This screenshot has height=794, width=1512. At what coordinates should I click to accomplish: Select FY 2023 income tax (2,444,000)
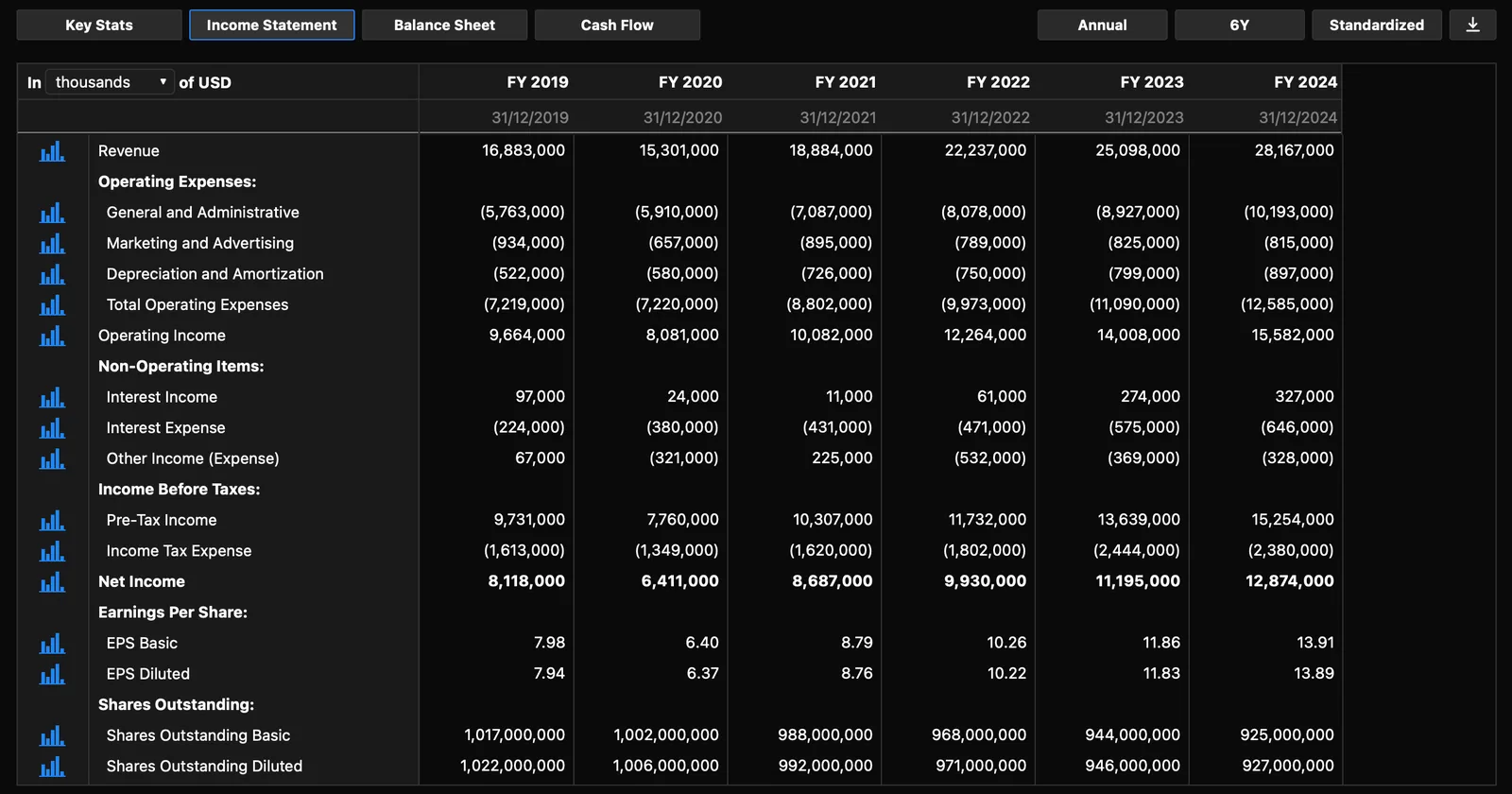point(1137,550)
